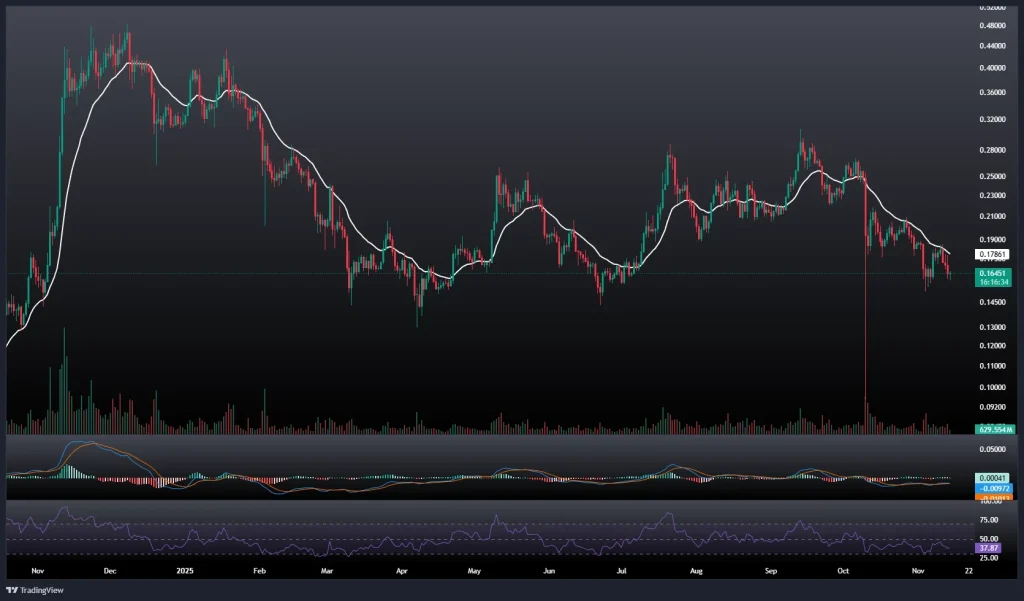The height and width of the screenshot is (601, 1024).
Task: Click the TradingView logo
Action: pos(36,589)
